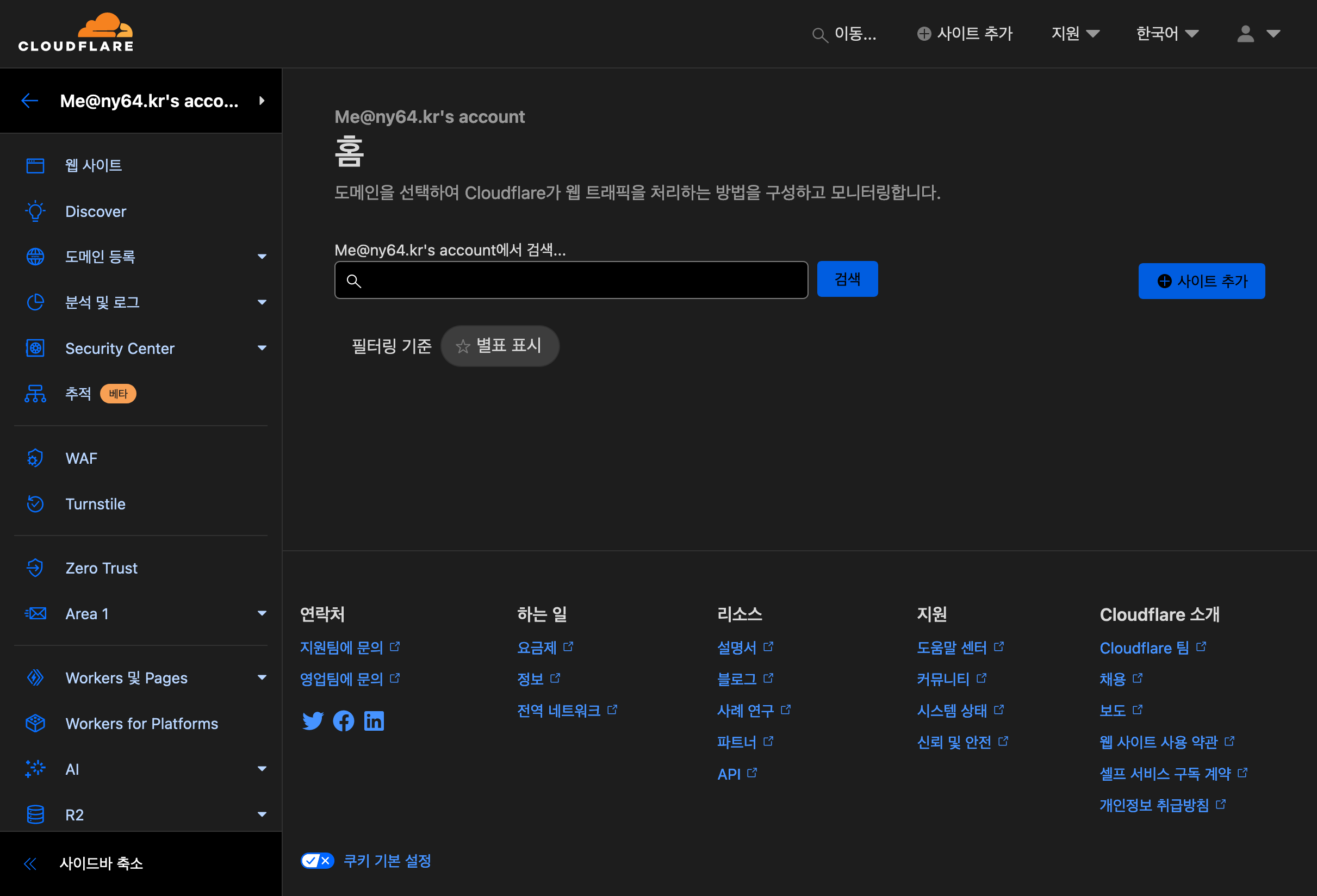Click the 분석 및 로그 pie chart icon
This screenshot has width=1317, height=896.
(35, 302)
